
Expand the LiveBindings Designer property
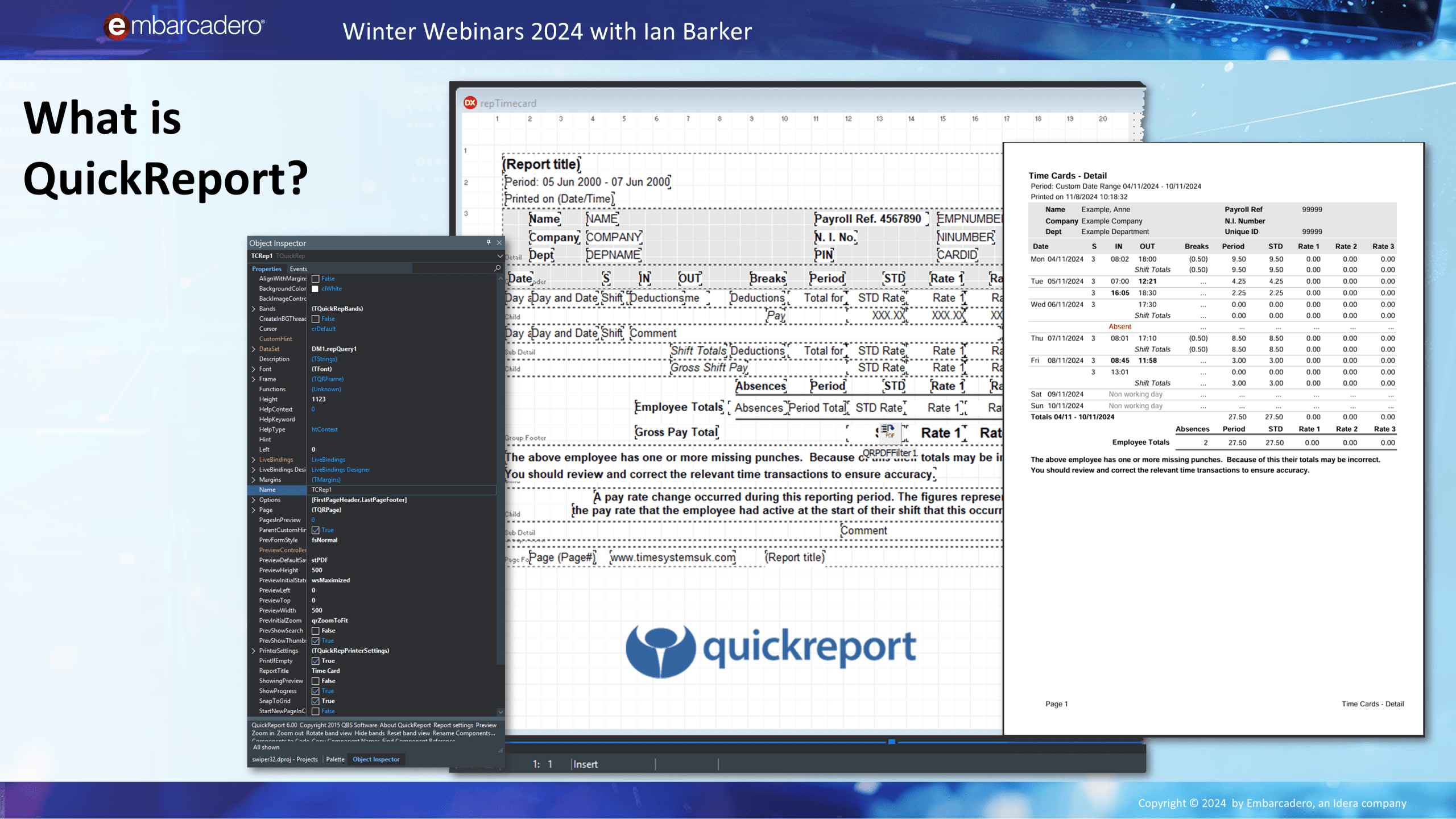click(x=254, y=470)
